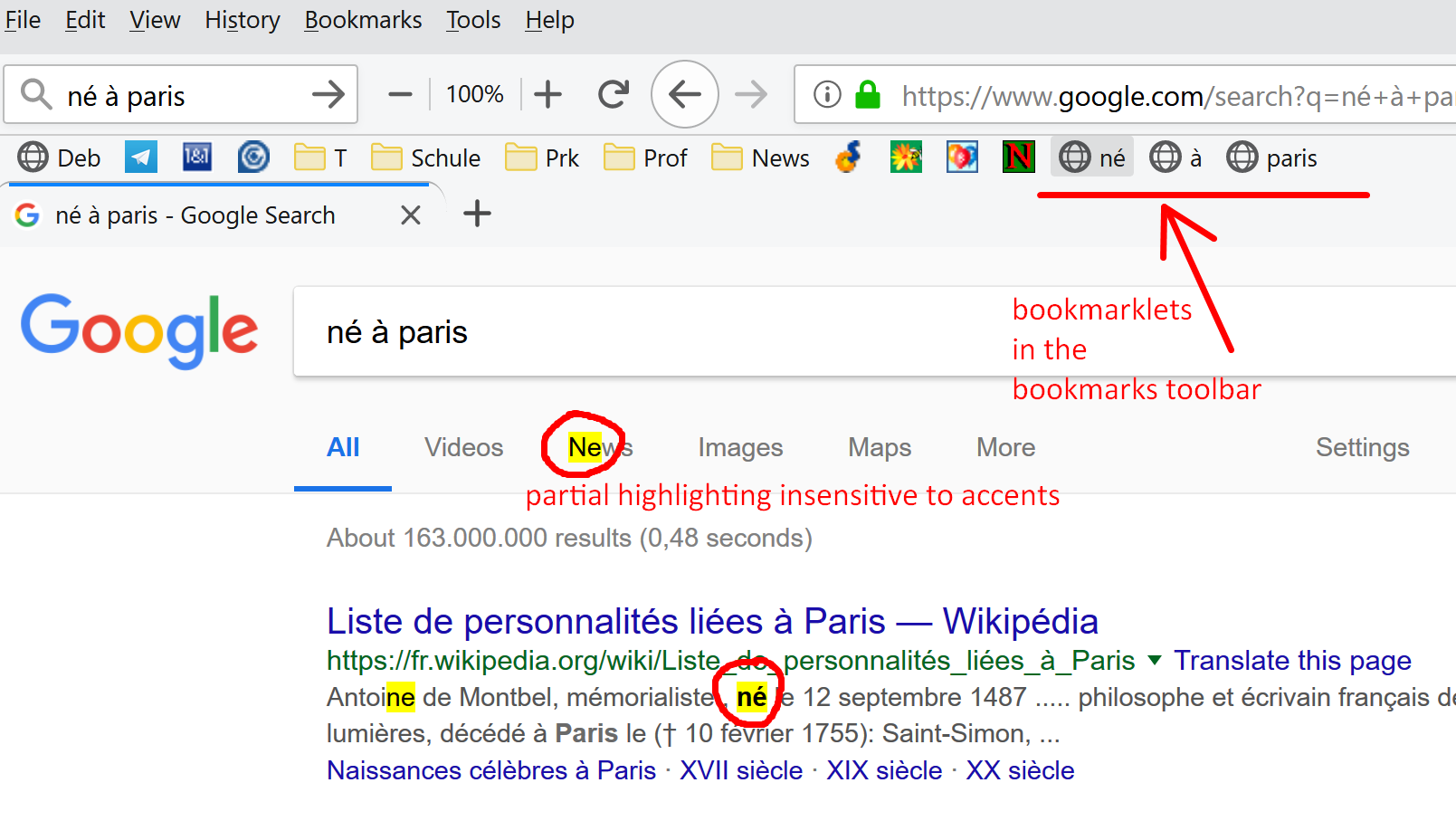Select the All results tab

[343, 447]
